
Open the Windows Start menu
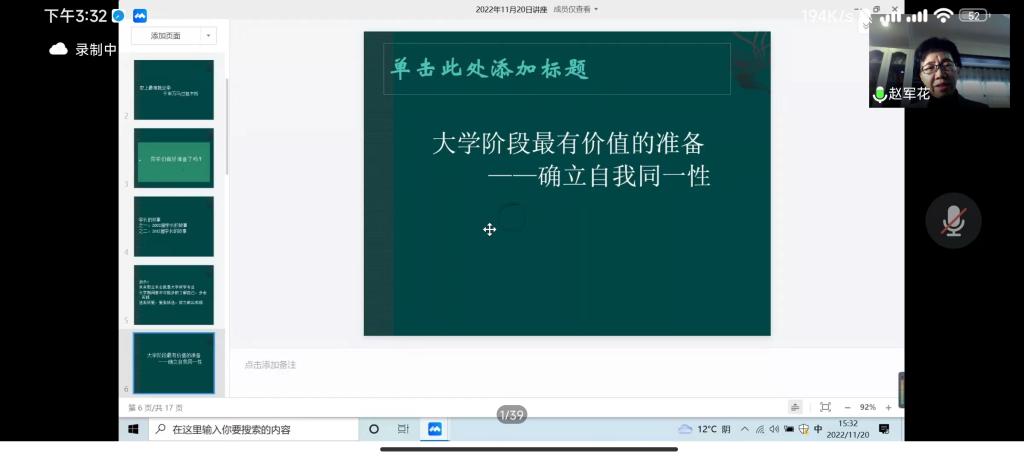(133, 429)
